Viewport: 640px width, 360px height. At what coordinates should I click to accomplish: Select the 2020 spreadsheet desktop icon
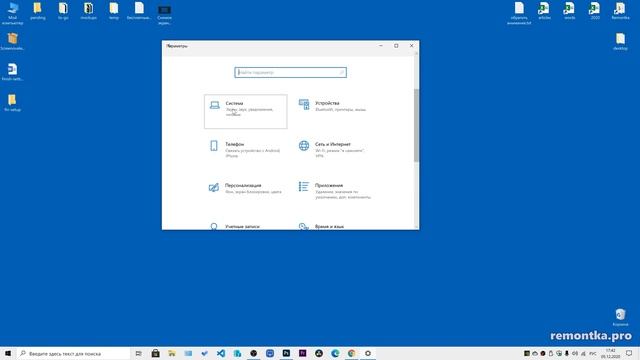[x=595, y=11]
